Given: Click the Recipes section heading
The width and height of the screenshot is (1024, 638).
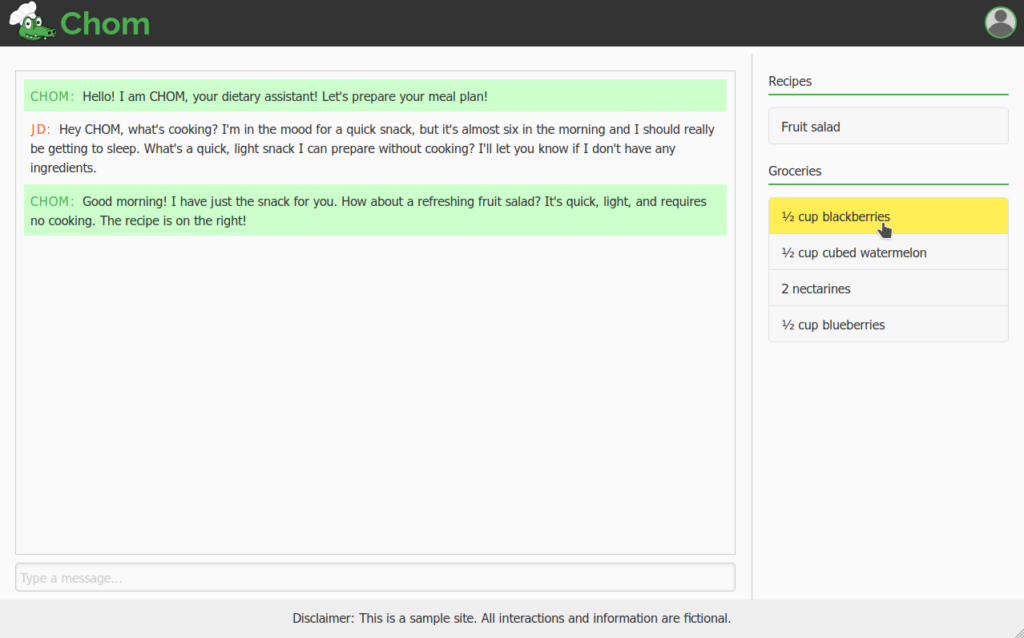Looking at the screenshot, I should 790,81.
